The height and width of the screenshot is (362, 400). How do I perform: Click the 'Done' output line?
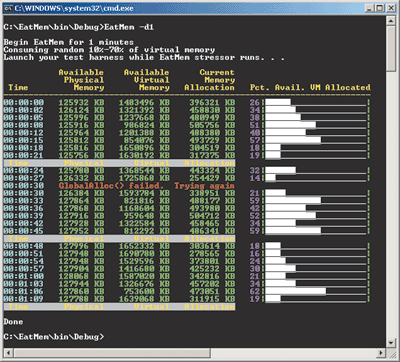pyautogui.click(x=13, y=322)
